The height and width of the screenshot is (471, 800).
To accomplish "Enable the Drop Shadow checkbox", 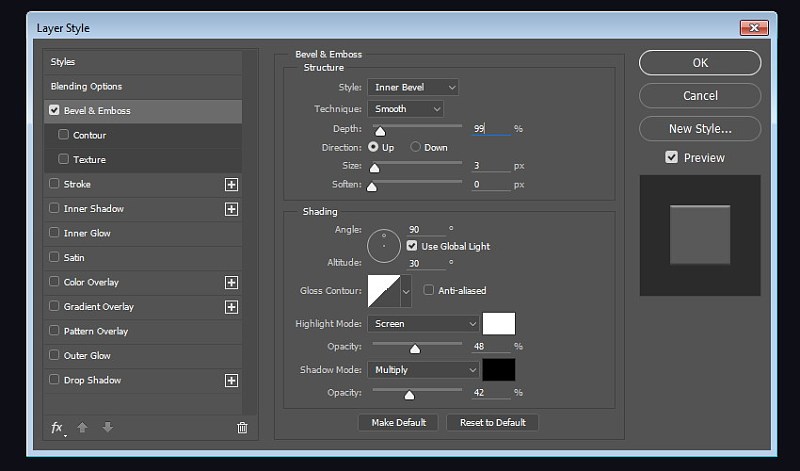I will [54, 379].
